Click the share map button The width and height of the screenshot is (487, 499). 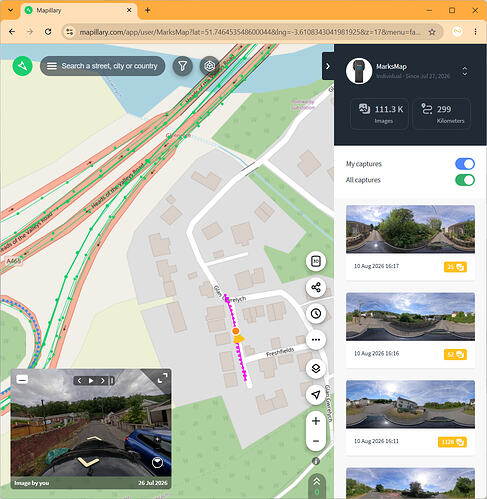[x=316, y=287]
